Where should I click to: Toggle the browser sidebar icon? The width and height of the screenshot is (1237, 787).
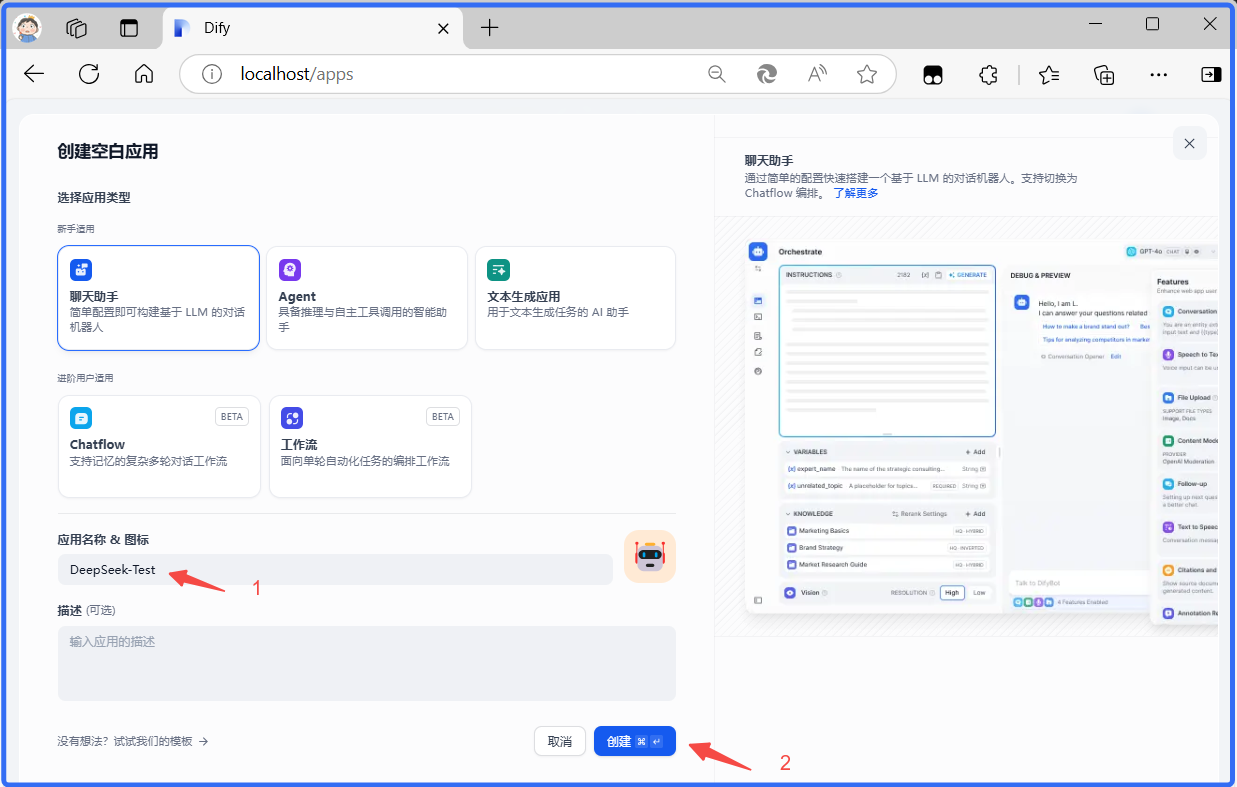click(x=1211, y=75)
